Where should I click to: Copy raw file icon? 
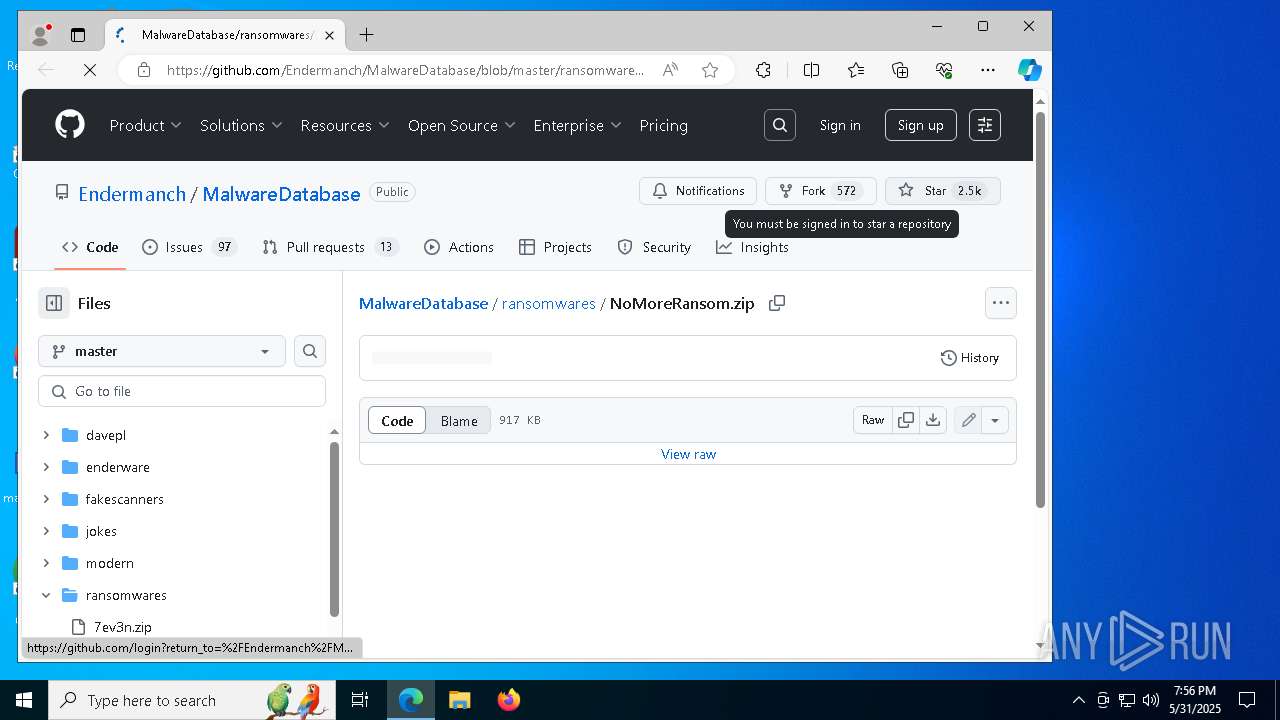[906, 420]
